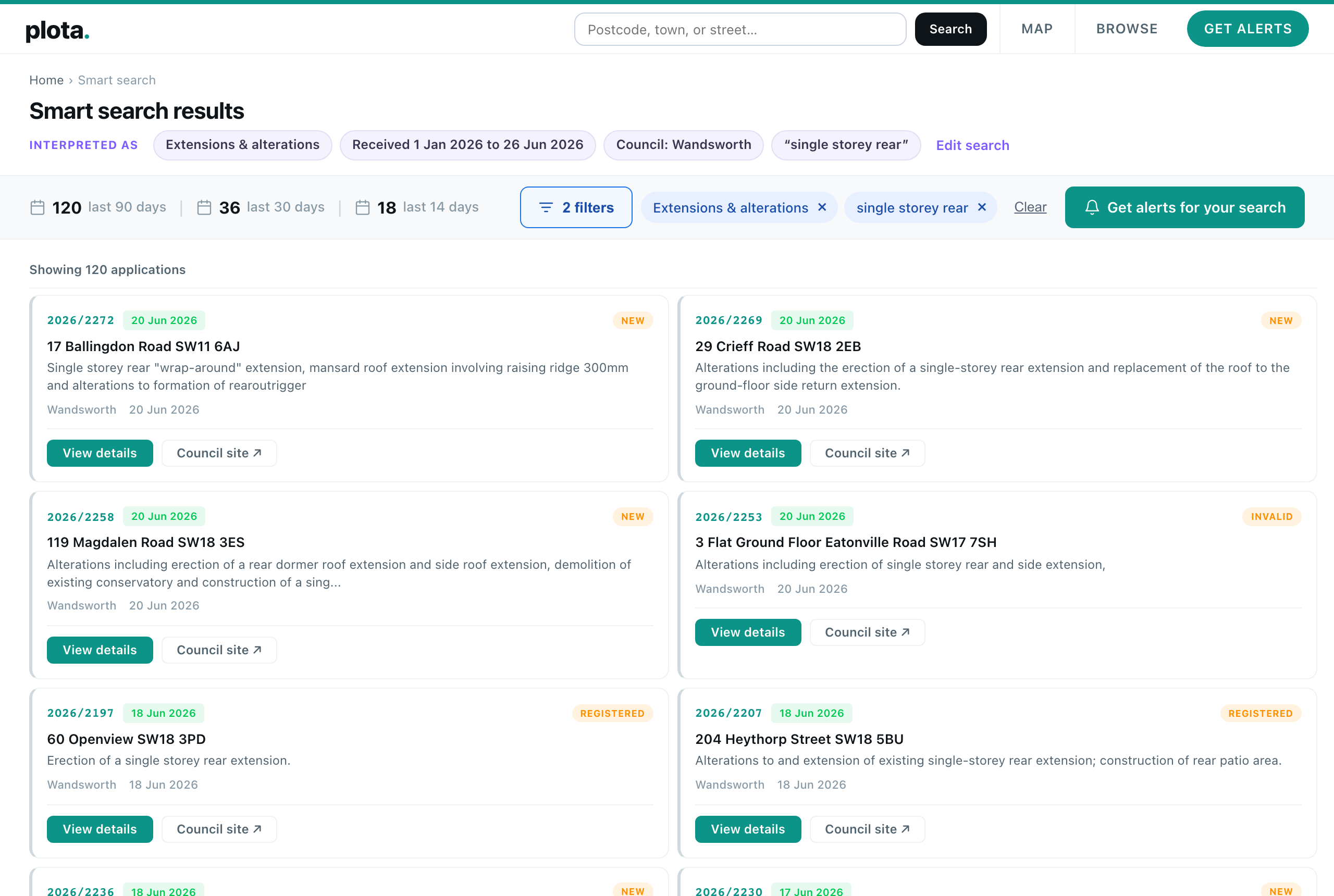Remove the single storey rear filter chip
Image resolution: width=1334 pixels, height=896 pixels.
[x=982, y=207]
